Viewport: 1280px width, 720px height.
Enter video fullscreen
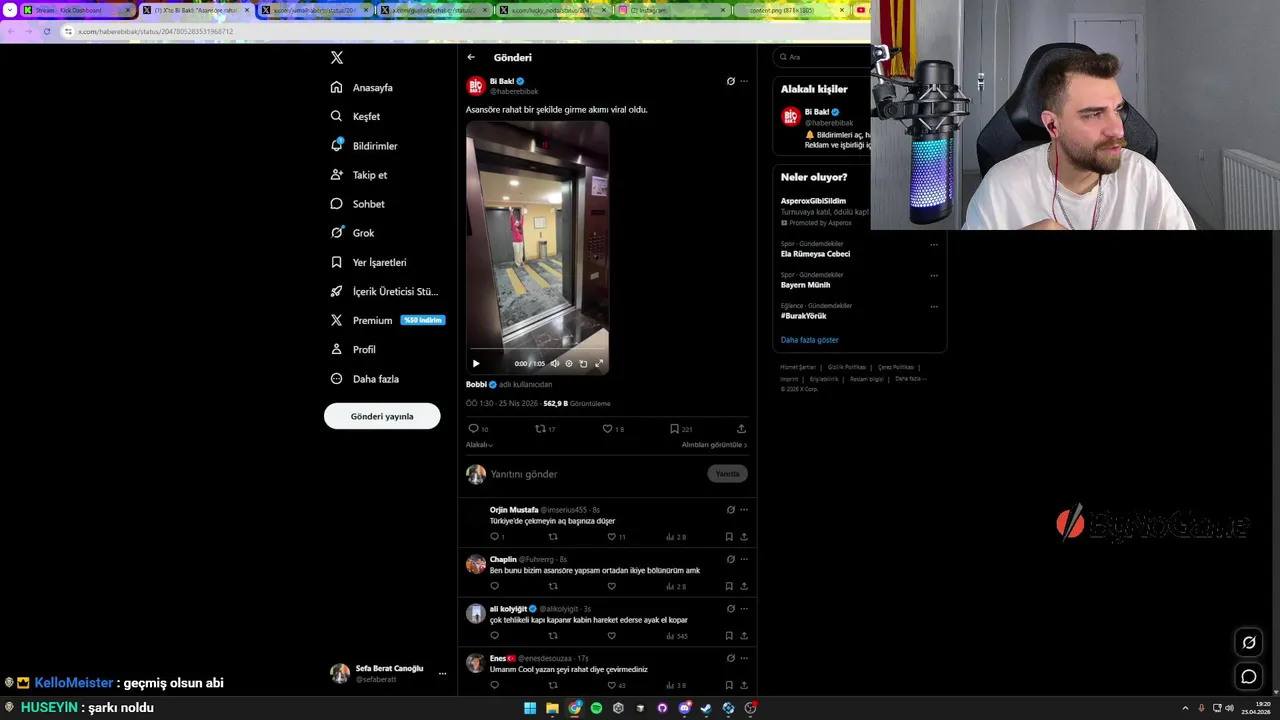tap(599, 363)
